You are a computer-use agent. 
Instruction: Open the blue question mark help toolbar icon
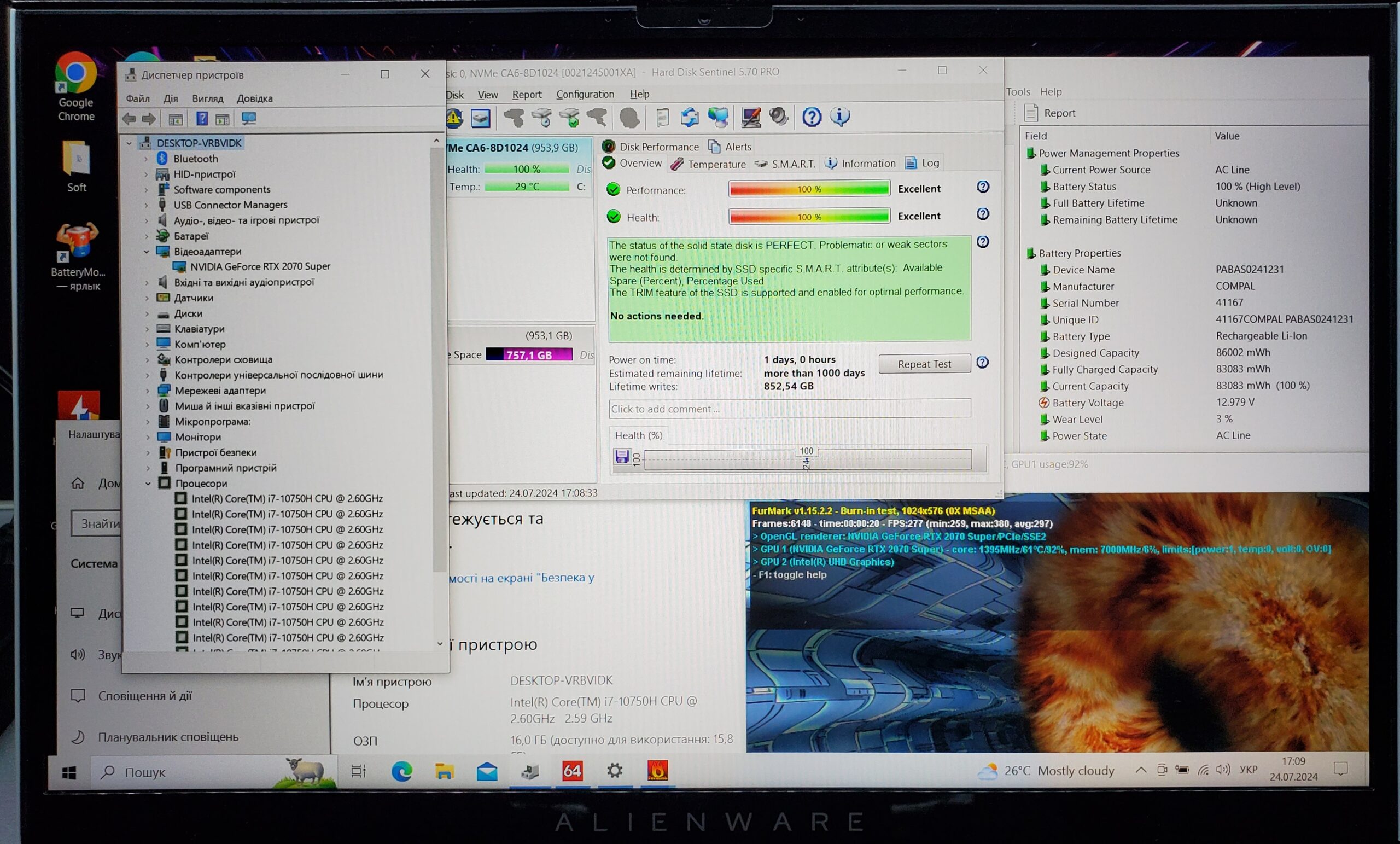click(x=812, y=118)
